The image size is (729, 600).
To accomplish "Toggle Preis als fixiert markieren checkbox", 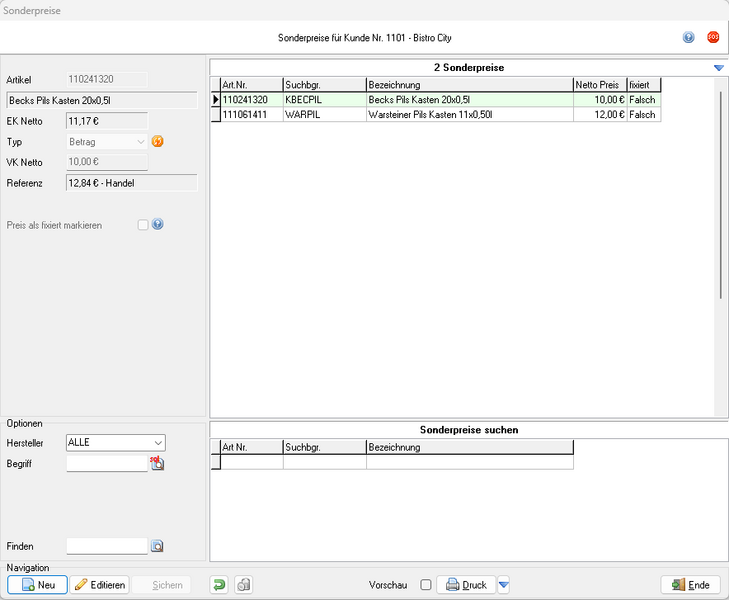I will tap(143, 225).
